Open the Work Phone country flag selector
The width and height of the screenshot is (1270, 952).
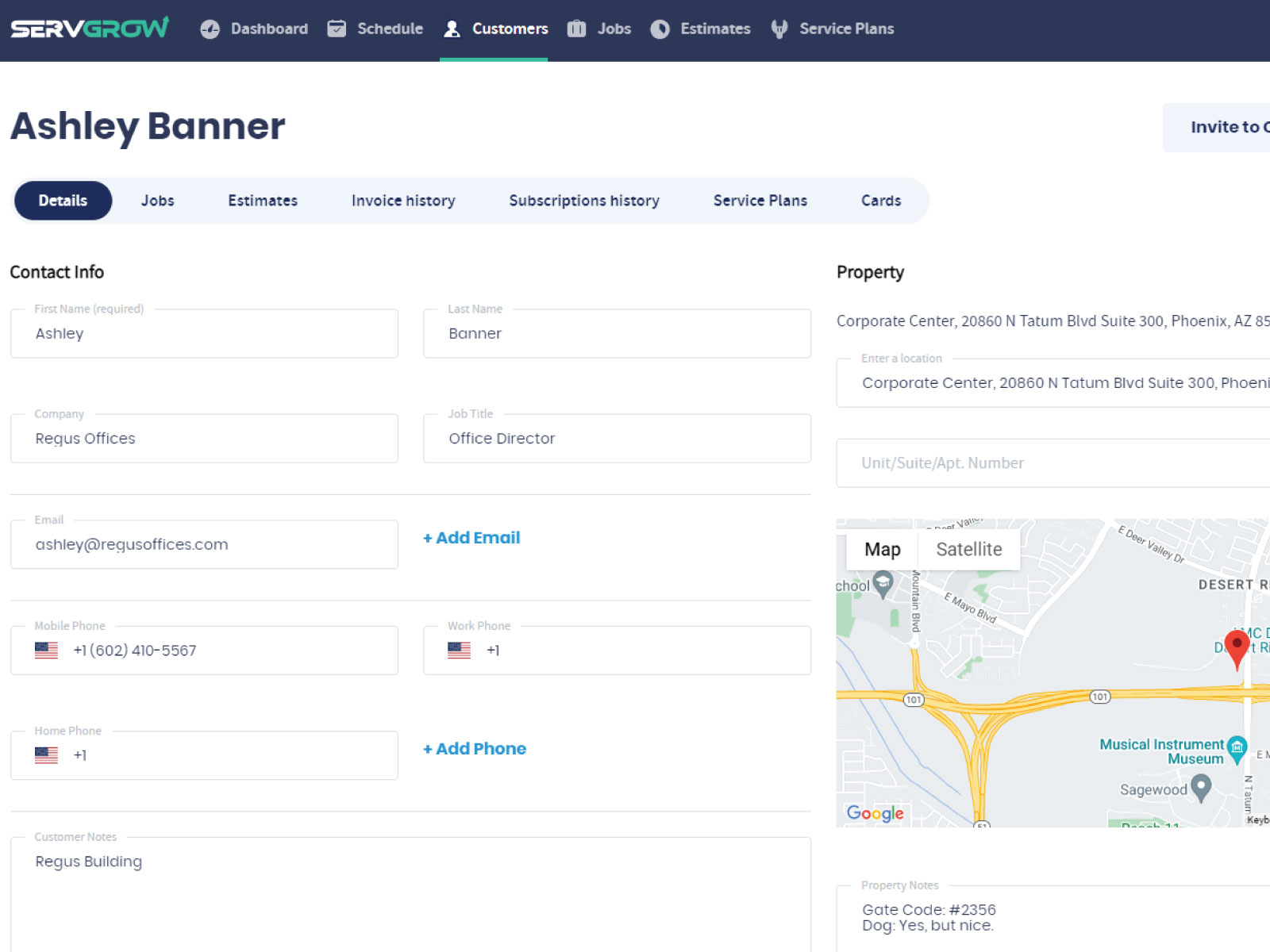point(459,651)
